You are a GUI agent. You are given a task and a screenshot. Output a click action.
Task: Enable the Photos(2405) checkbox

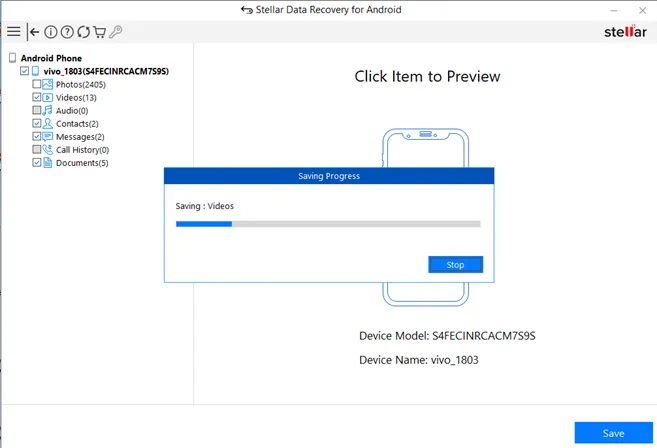tap(37, 85)
